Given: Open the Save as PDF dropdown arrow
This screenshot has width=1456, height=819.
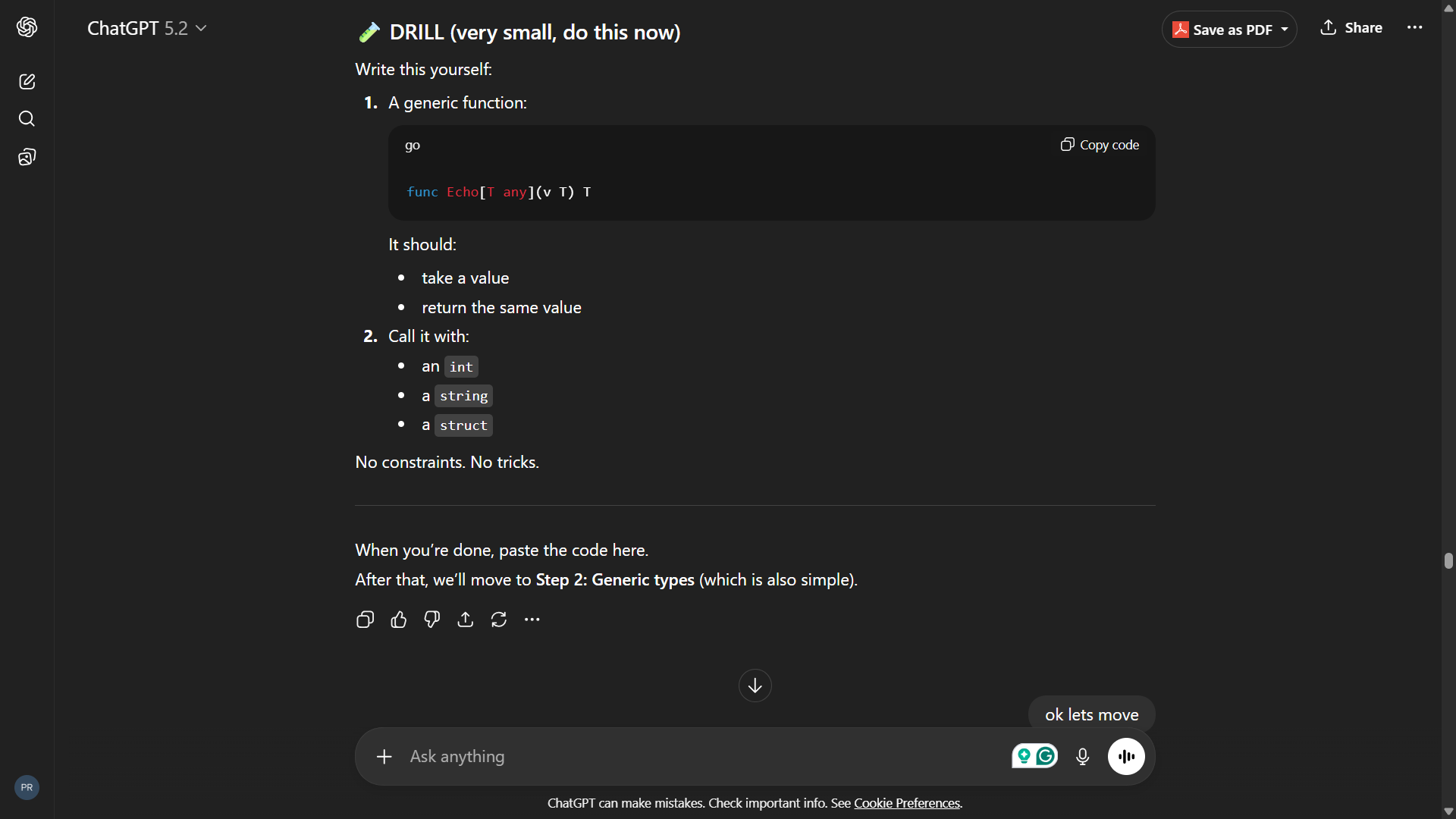Looking at the screenshot, I should click(x=1285, y=30).
